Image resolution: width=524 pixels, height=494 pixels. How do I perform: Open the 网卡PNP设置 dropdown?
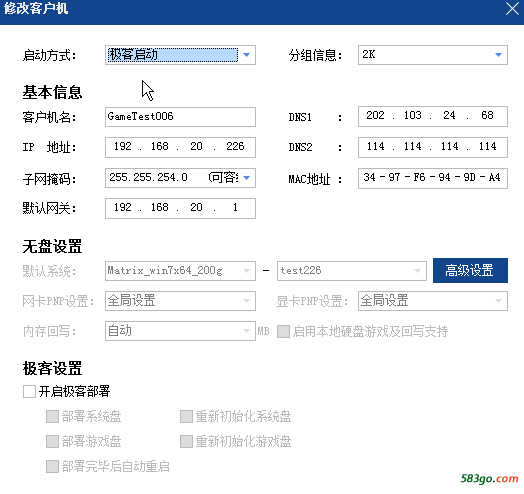coord(180,301)
